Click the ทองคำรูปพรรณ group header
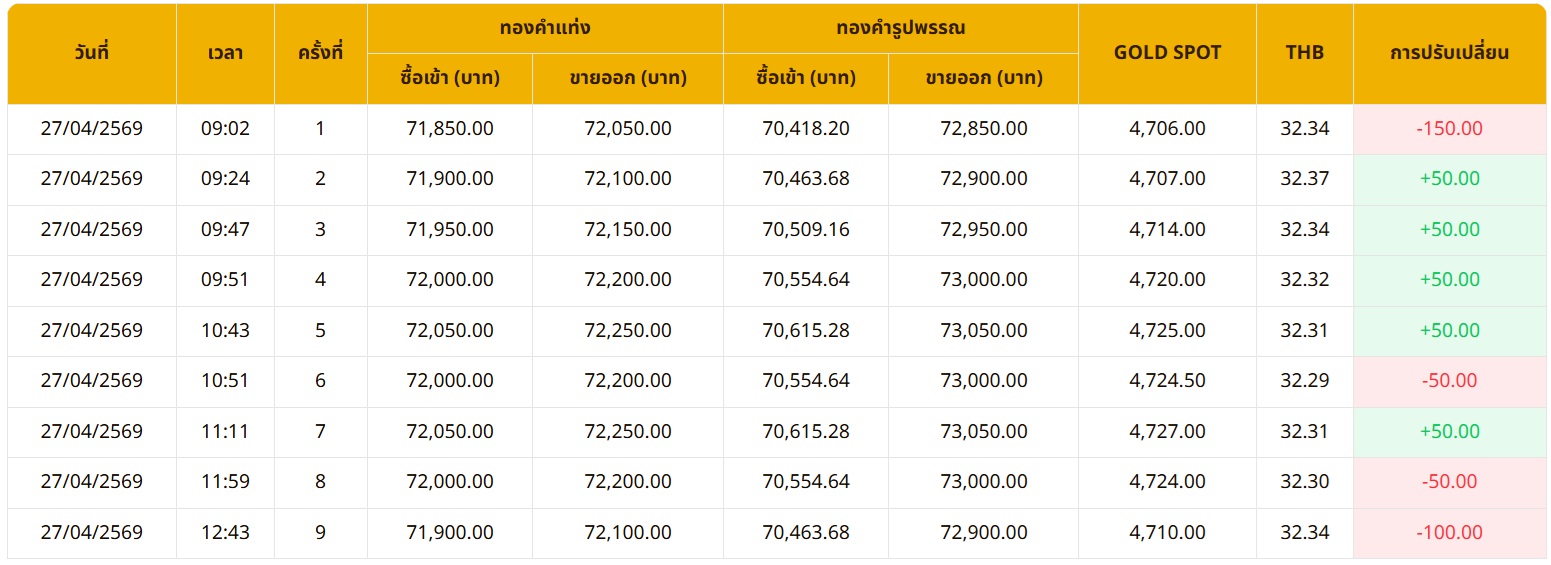This screenshot has width=1551, height=565. [x=900, y=28]
